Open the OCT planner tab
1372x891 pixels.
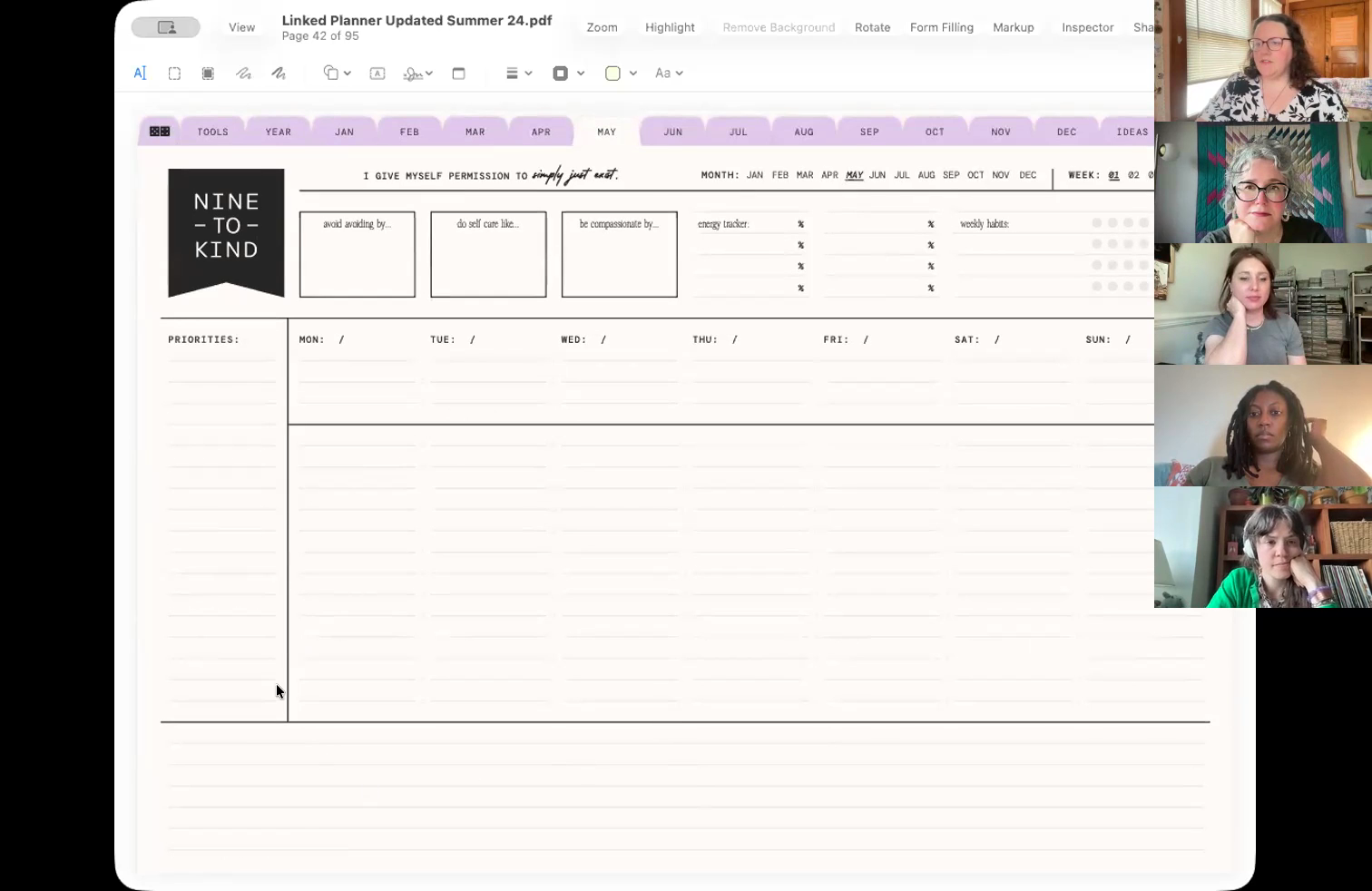(935, 132)
